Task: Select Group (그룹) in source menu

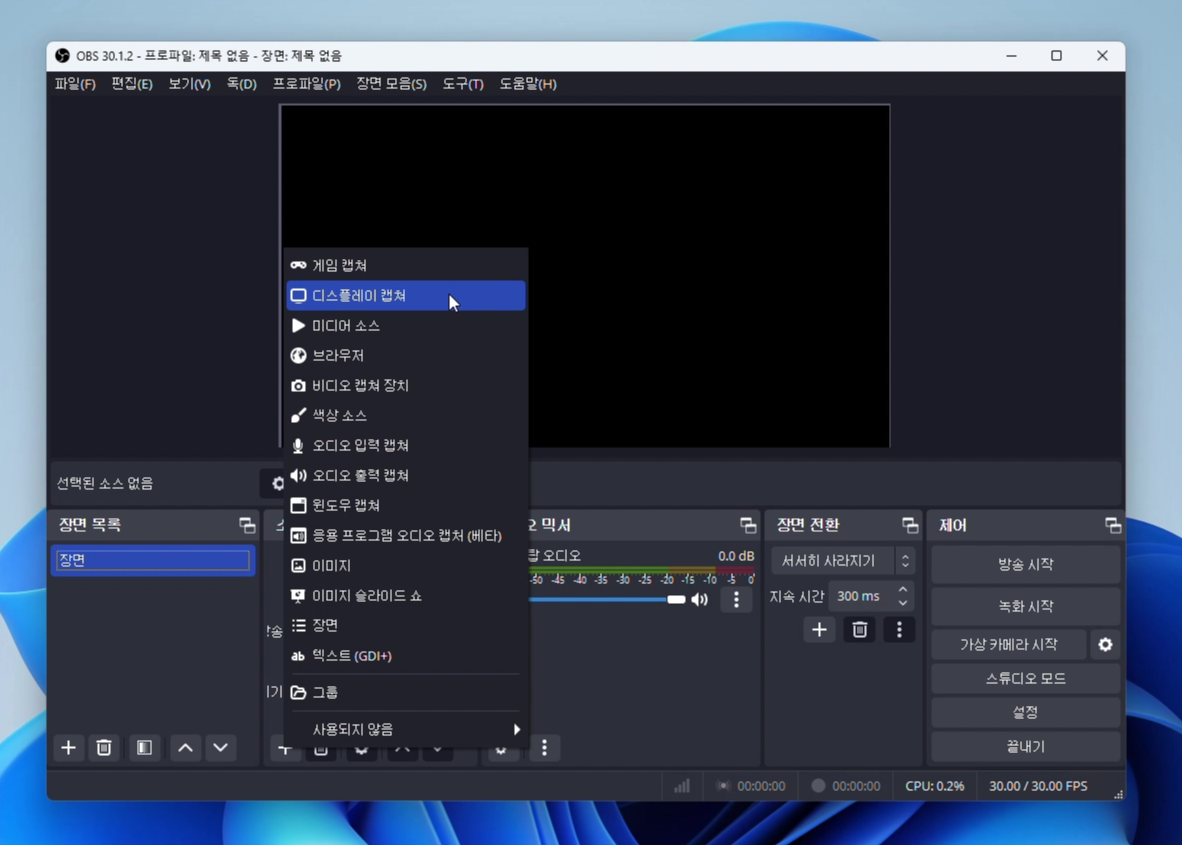Action: coord(406,692)
